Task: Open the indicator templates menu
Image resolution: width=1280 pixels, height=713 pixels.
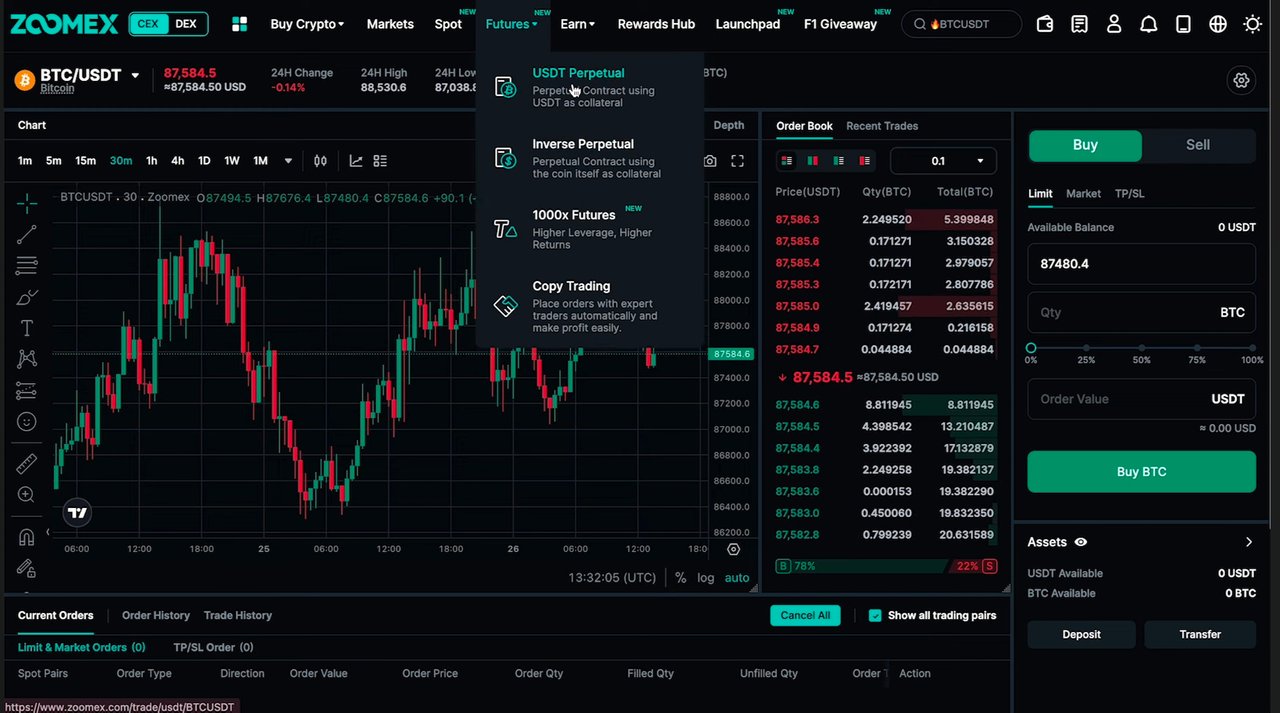Action: [x=380, y=161]
